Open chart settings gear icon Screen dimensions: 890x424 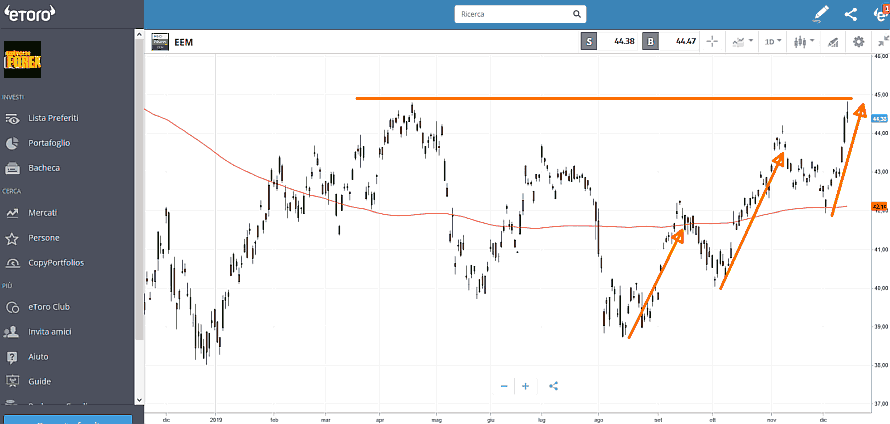pyautogui.click(x=858, y=42)
